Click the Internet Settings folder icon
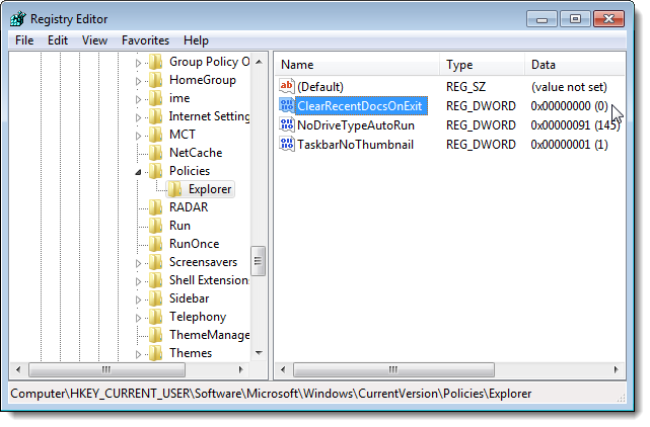The image size is (650, 427). coord(156,116)
